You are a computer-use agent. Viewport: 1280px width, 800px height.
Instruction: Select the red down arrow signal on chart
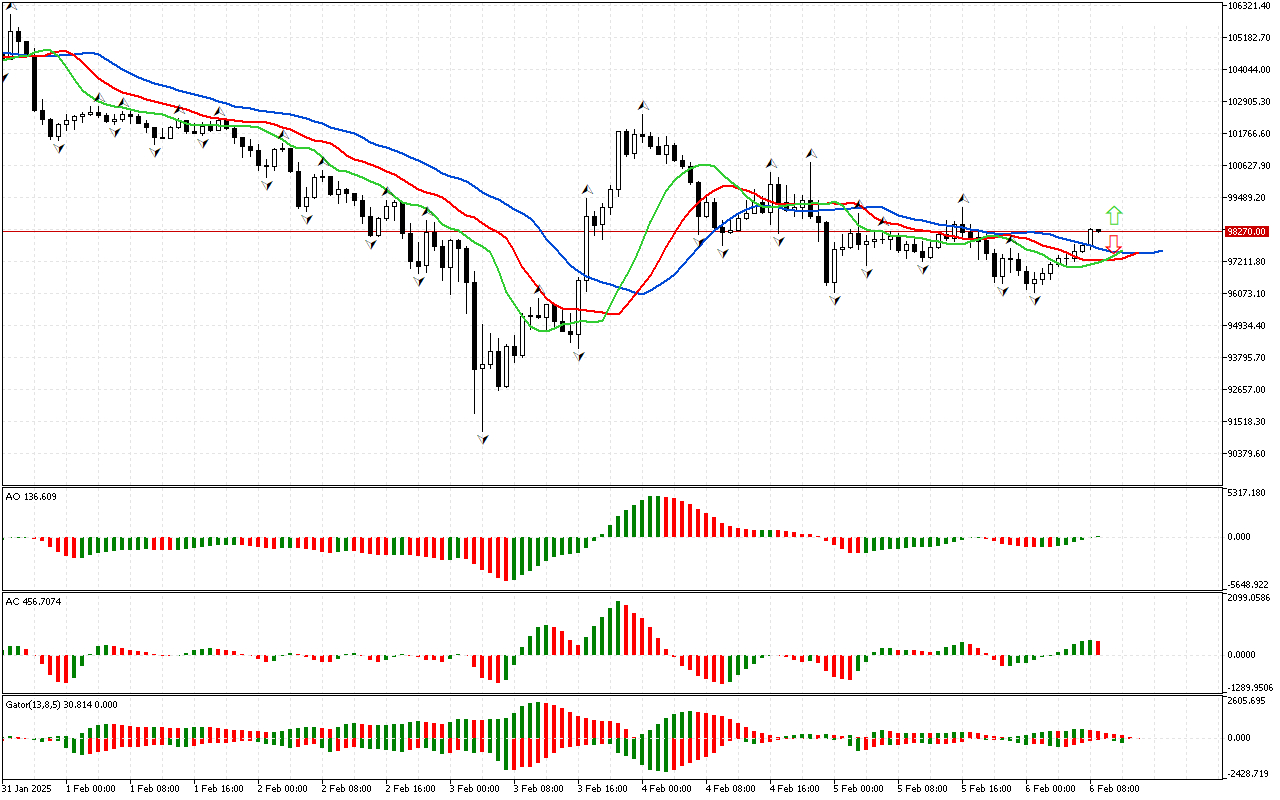[x=1113, y=243]
